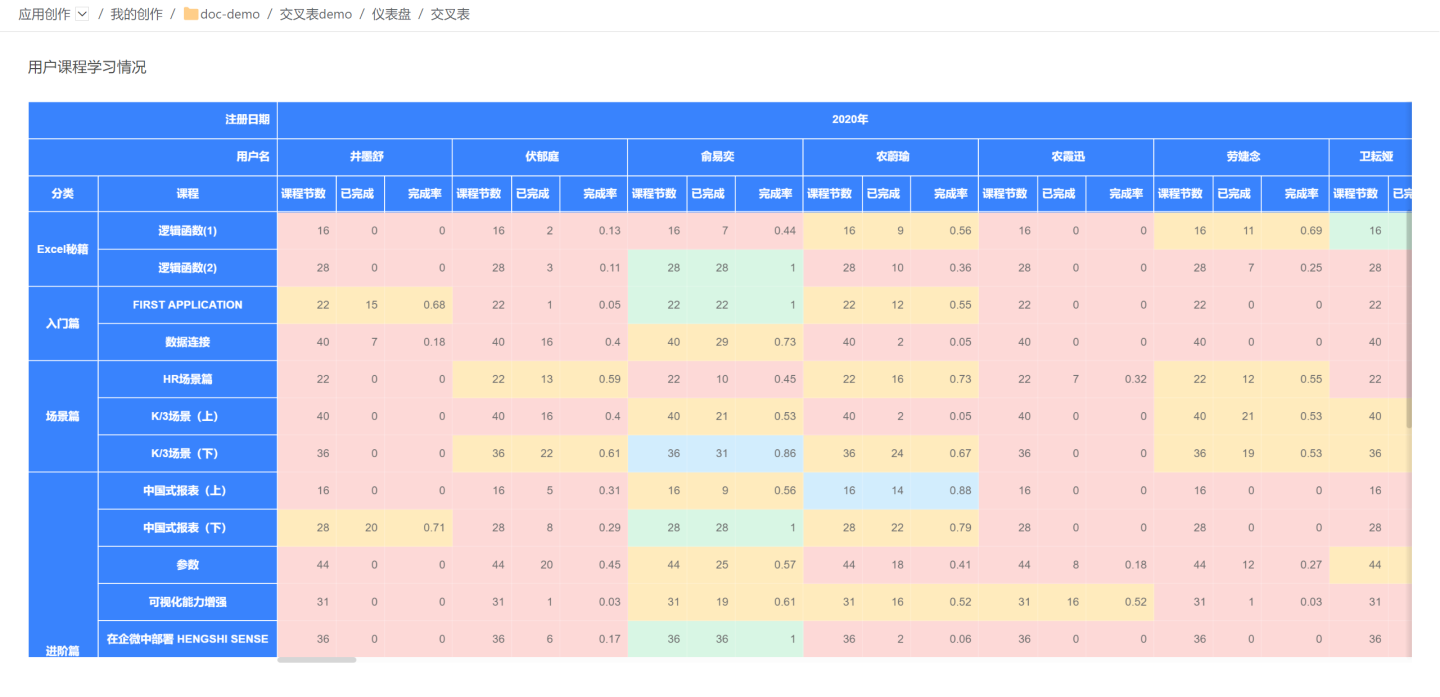Click 在企微中部署 HENGSHI SENSE course row

point(187,638)
